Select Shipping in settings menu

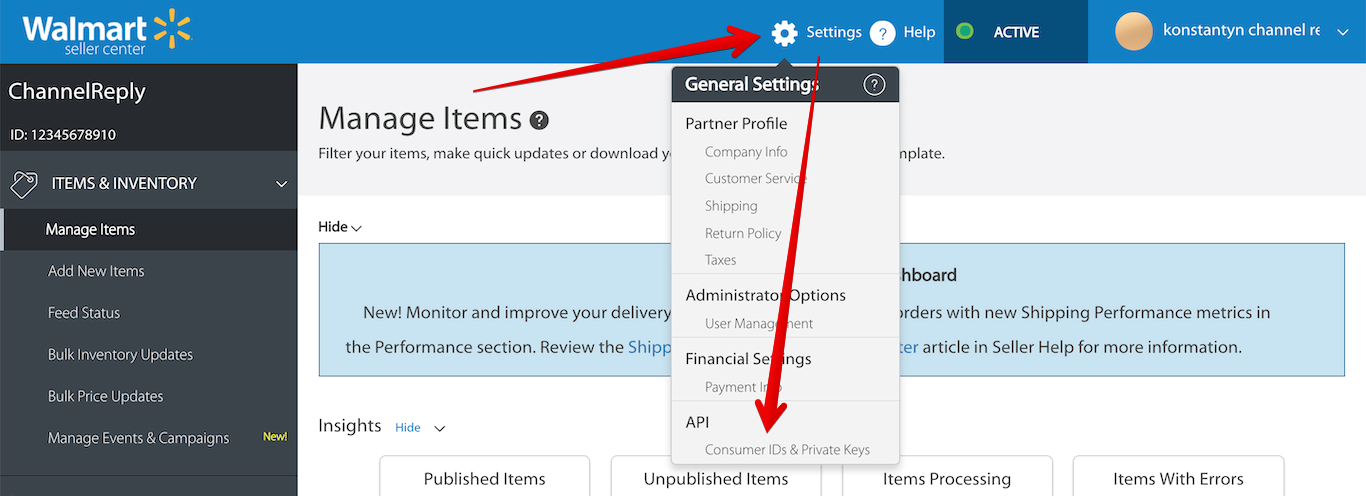pyautogui.click(x=731, y=206)
